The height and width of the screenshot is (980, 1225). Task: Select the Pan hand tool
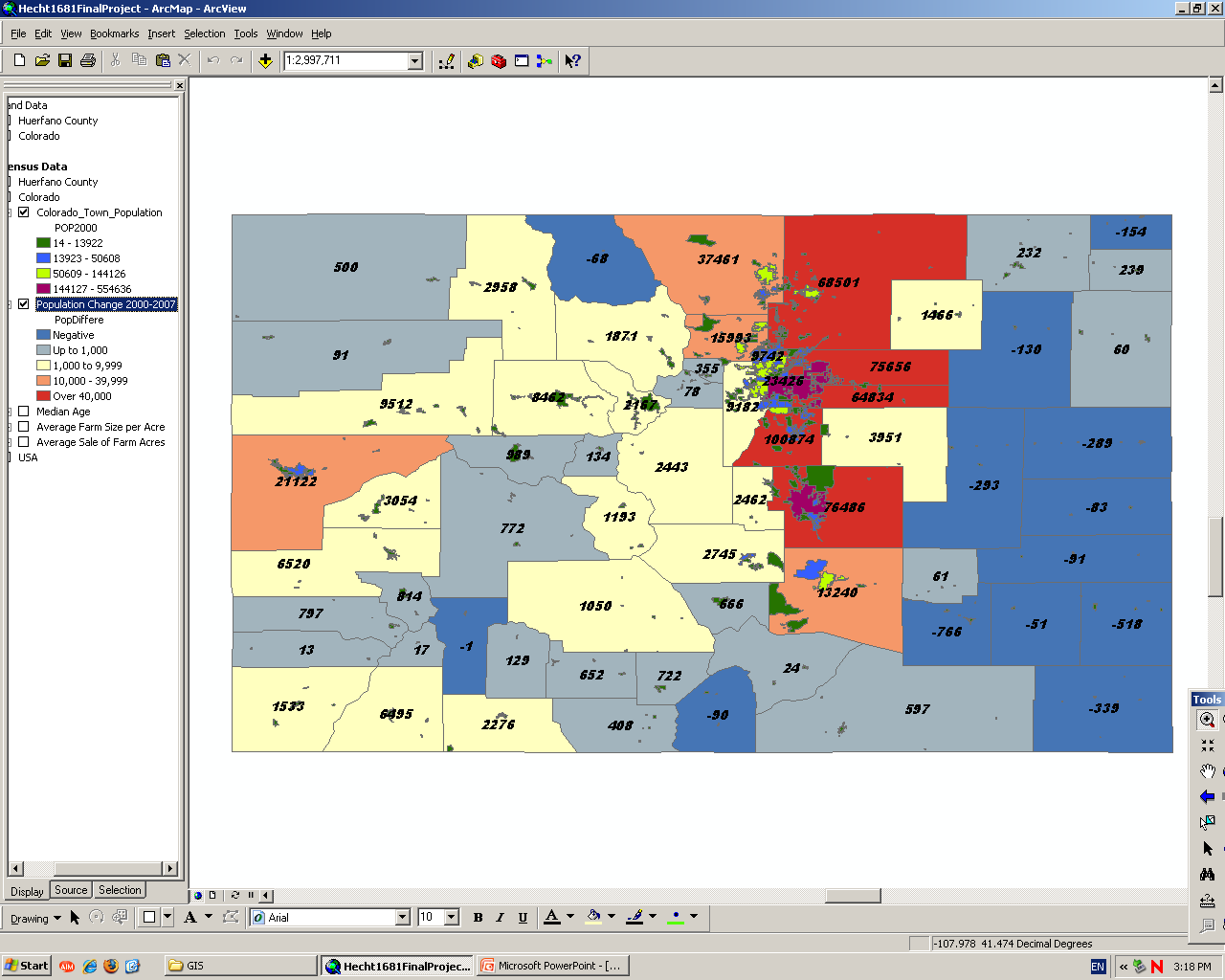point(1208,771)
